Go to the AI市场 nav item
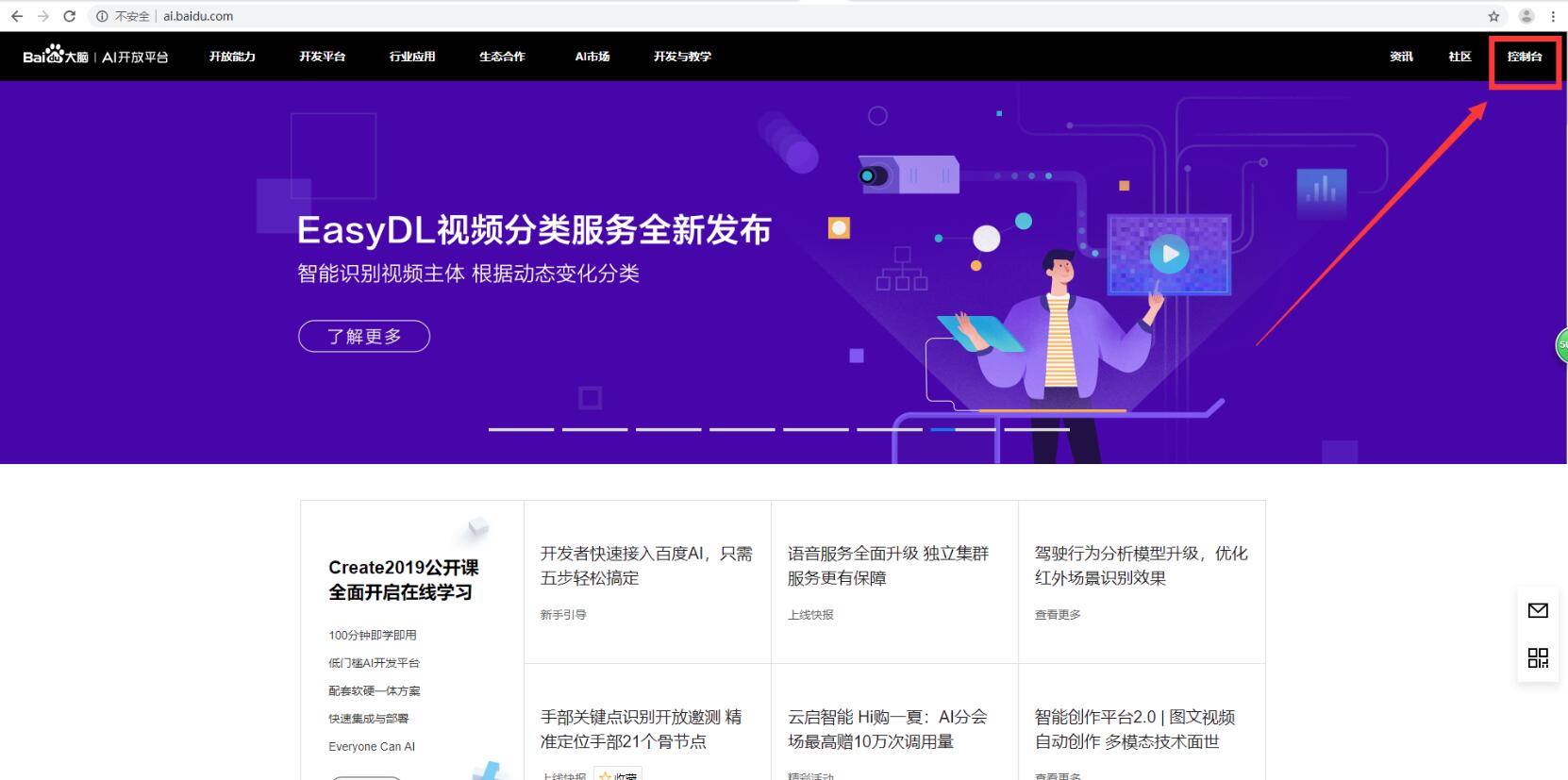1568x780 pixels. (x=592, y=57)
